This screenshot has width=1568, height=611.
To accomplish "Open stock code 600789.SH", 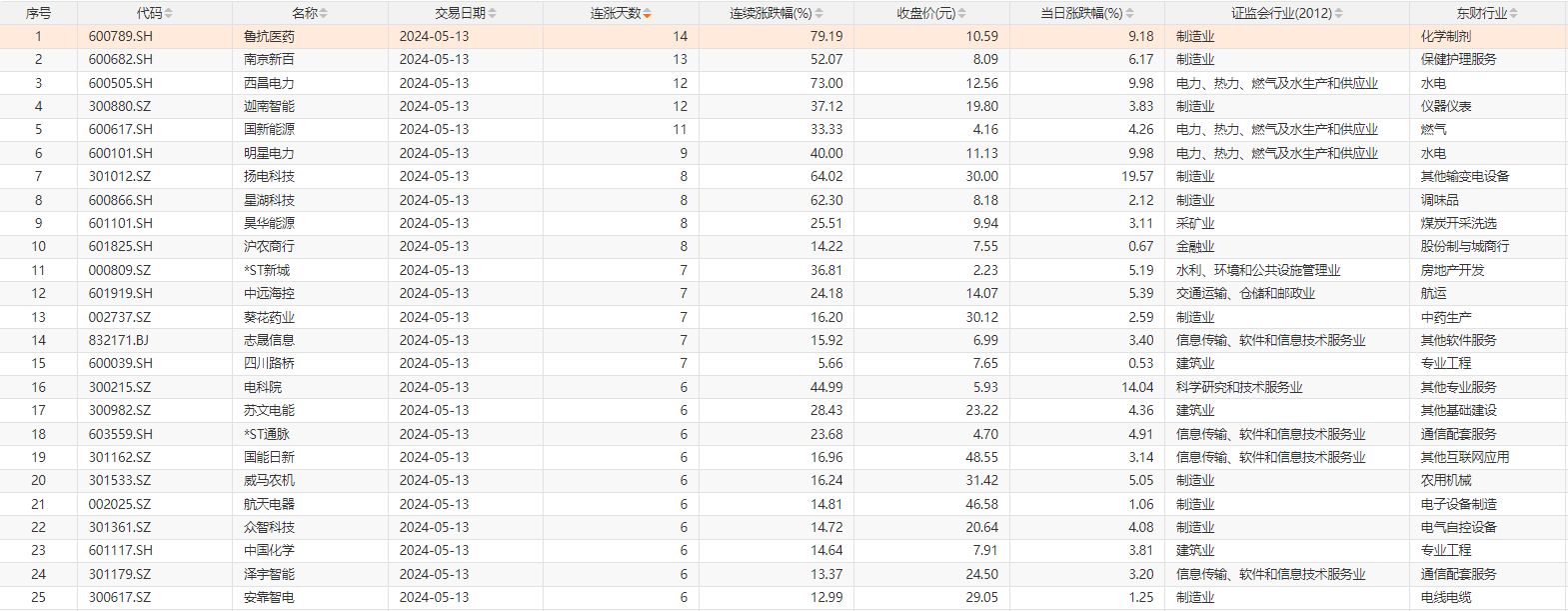I will click(x=121, y=36).
